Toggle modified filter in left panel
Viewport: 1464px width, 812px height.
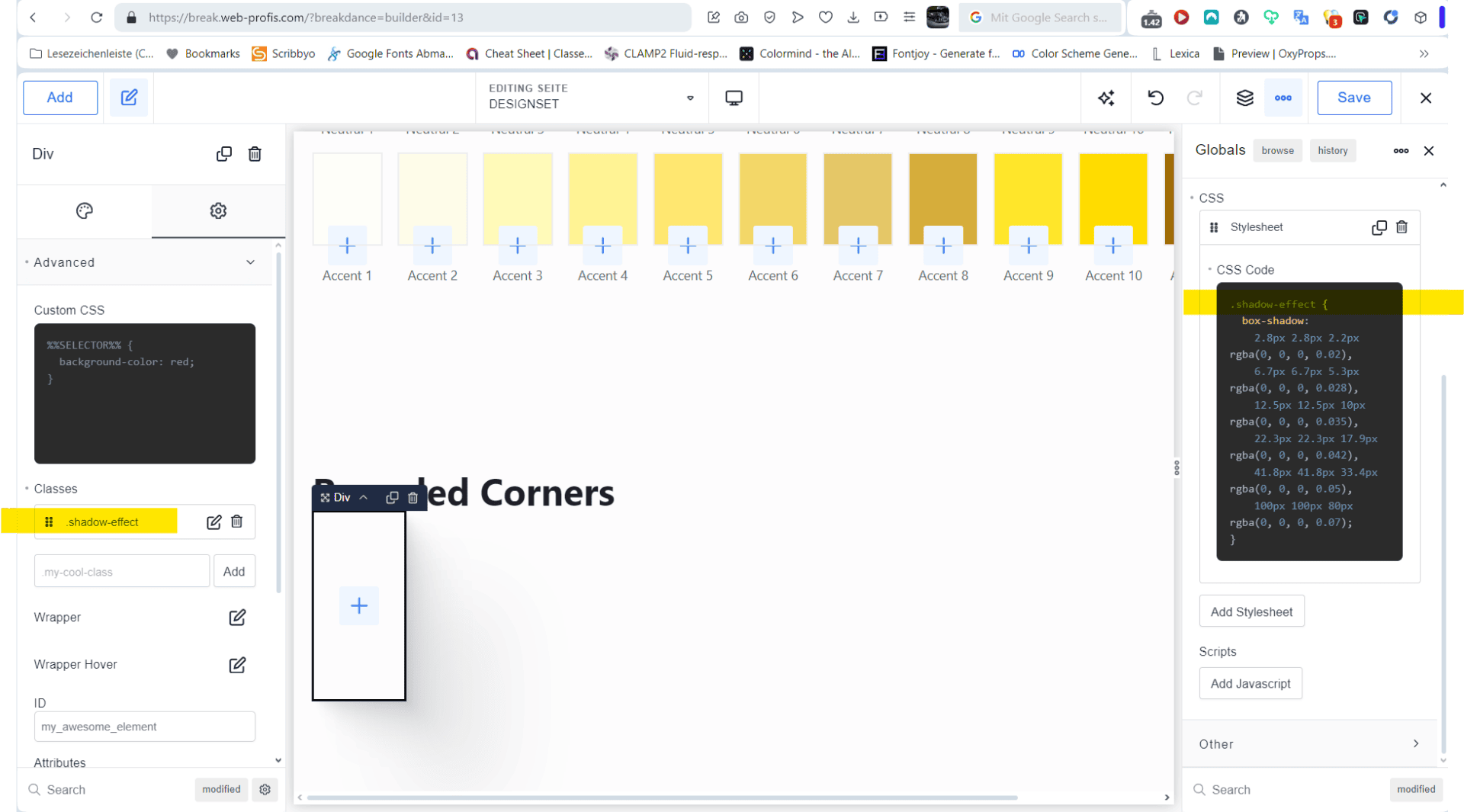point(221,789)
